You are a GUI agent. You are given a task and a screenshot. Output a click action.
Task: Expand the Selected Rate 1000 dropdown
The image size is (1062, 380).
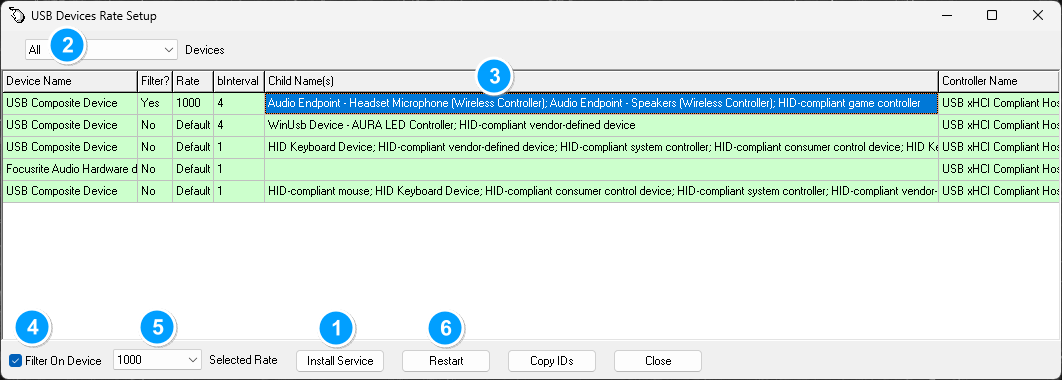(x=157, y=360)
